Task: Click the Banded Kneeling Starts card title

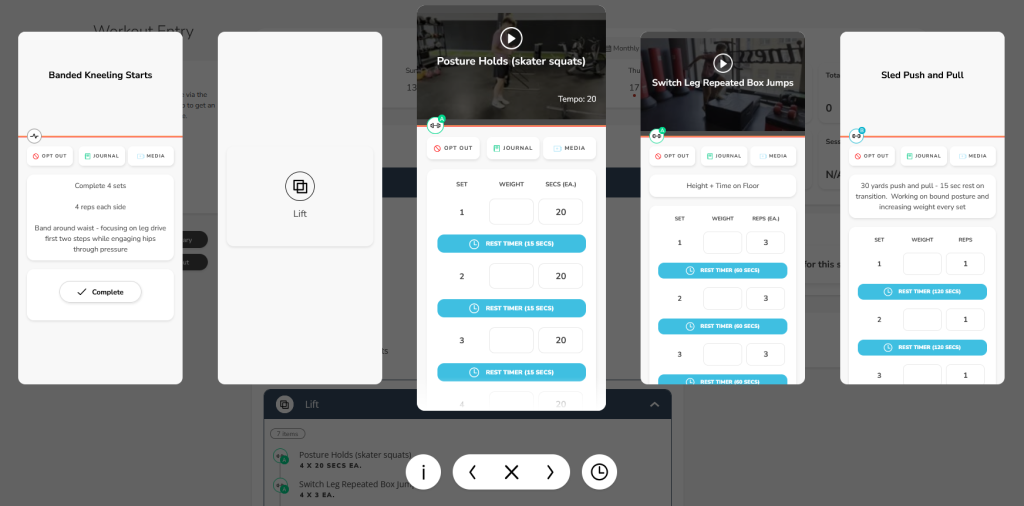Action: (x=100, y=75)
